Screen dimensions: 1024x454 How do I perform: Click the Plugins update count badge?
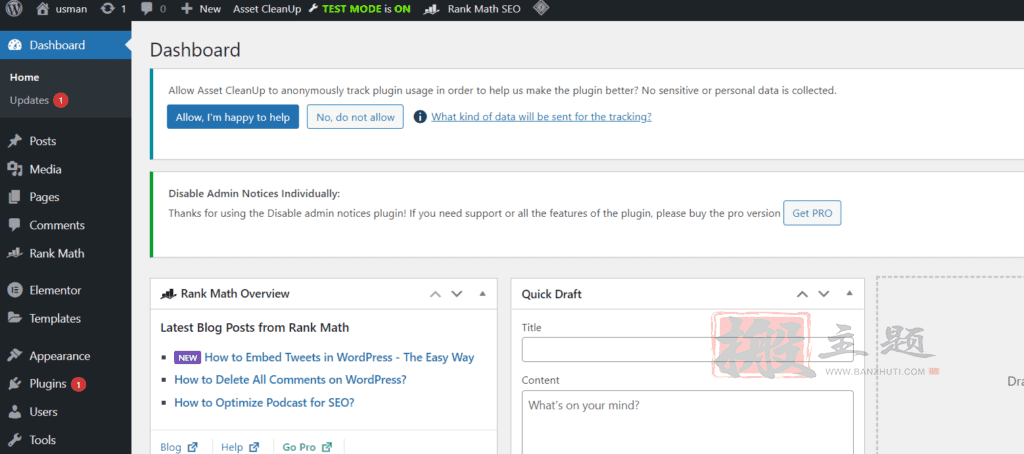pos(78,384)
